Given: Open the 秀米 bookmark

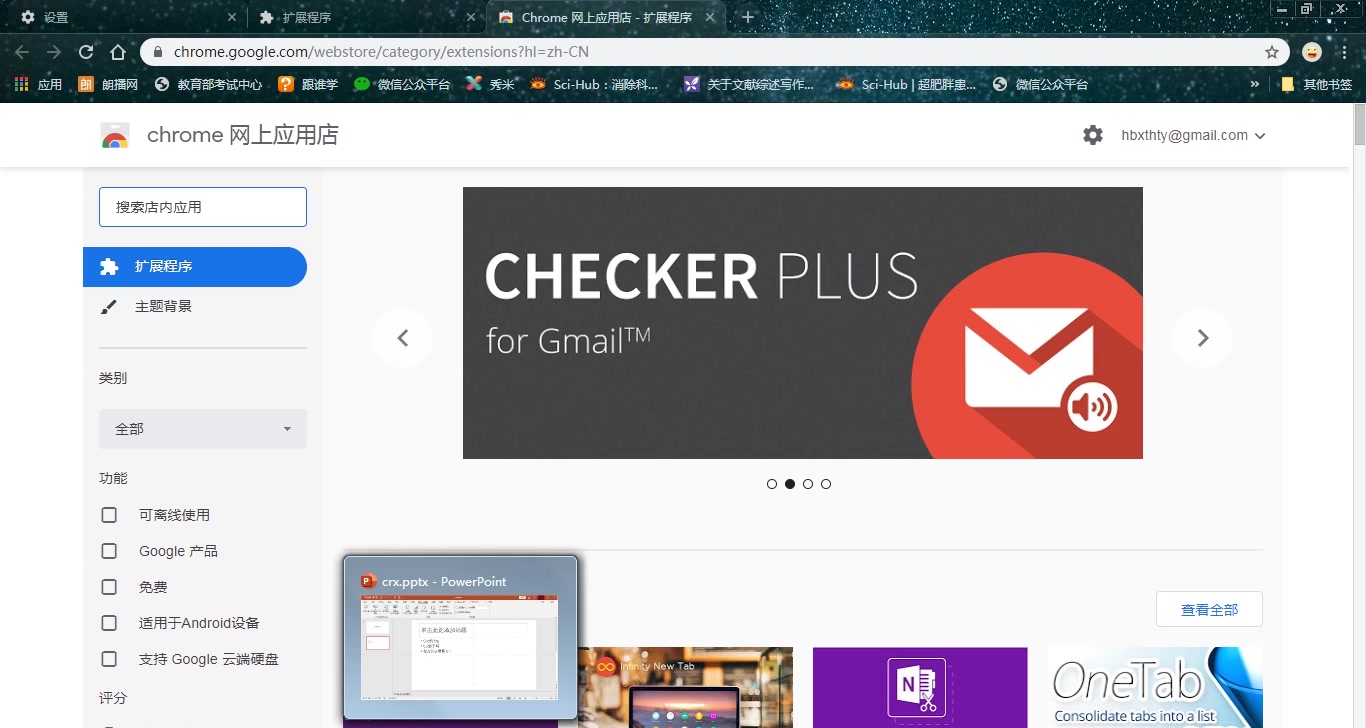Looking at the screenshot, I should click(x=490, y=85).
